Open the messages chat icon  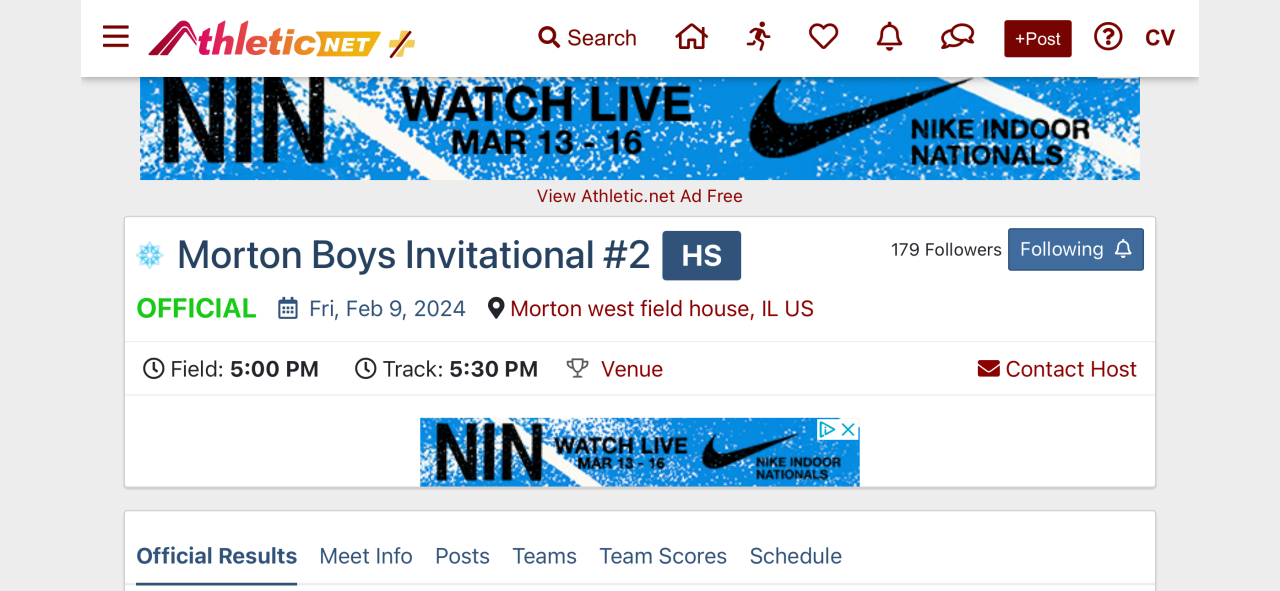point(957,38)
